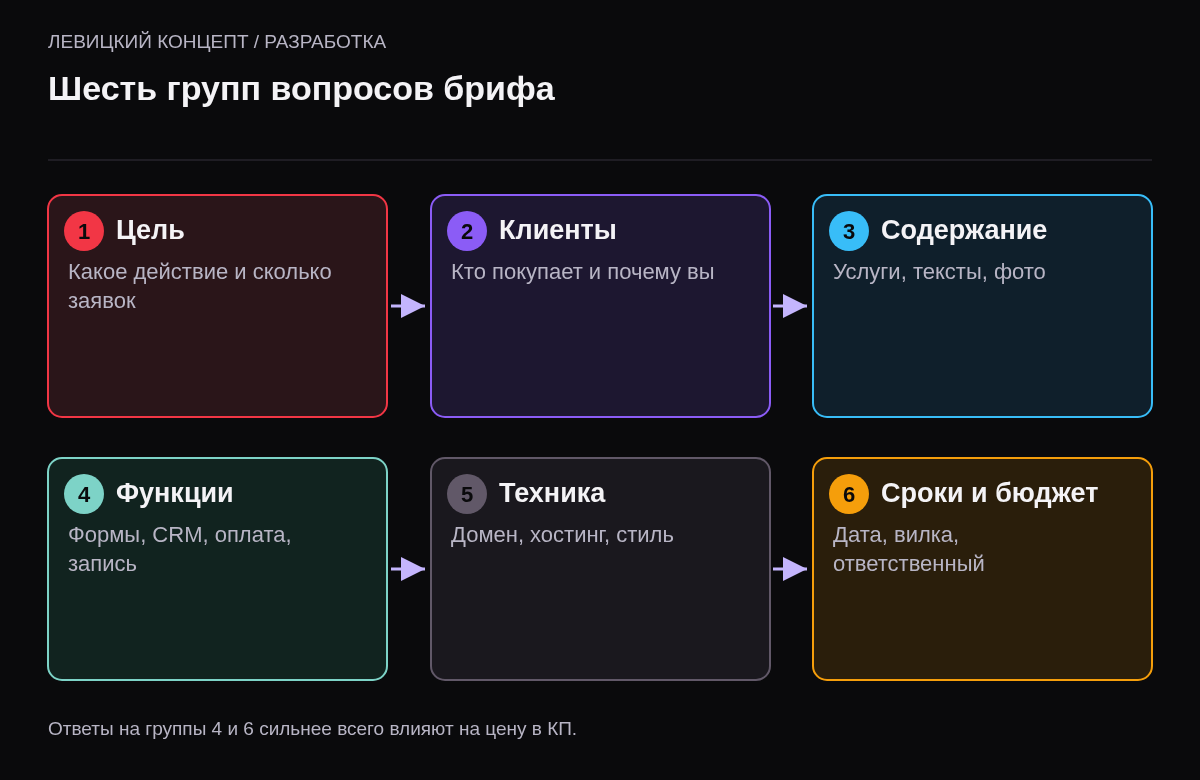The image size is (1200, 780).
Task: Click the orange number 6 badge
Action: pyautogui.click(x=849, y=494)
